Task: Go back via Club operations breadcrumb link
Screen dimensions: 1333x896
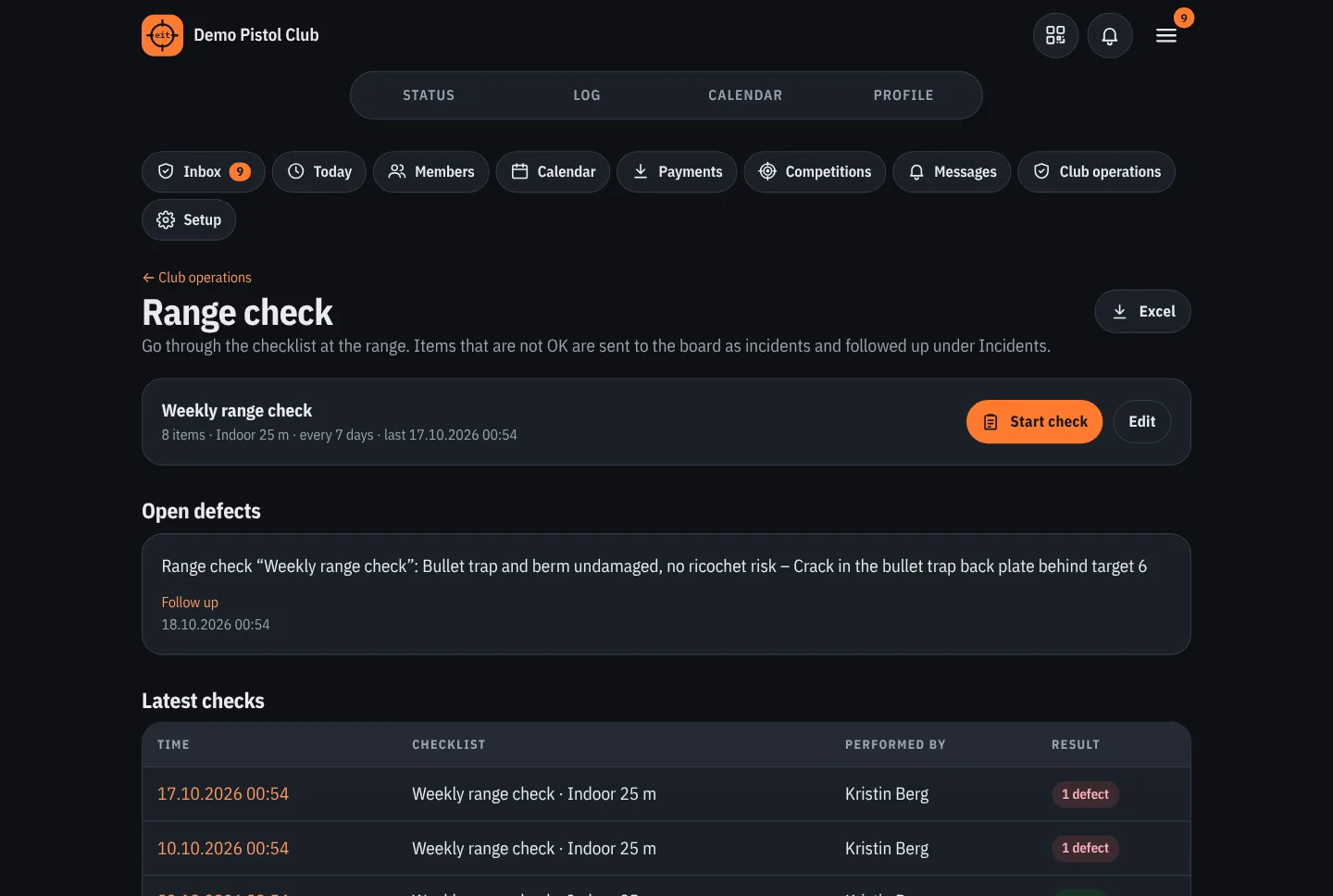Action: point(196,278)
